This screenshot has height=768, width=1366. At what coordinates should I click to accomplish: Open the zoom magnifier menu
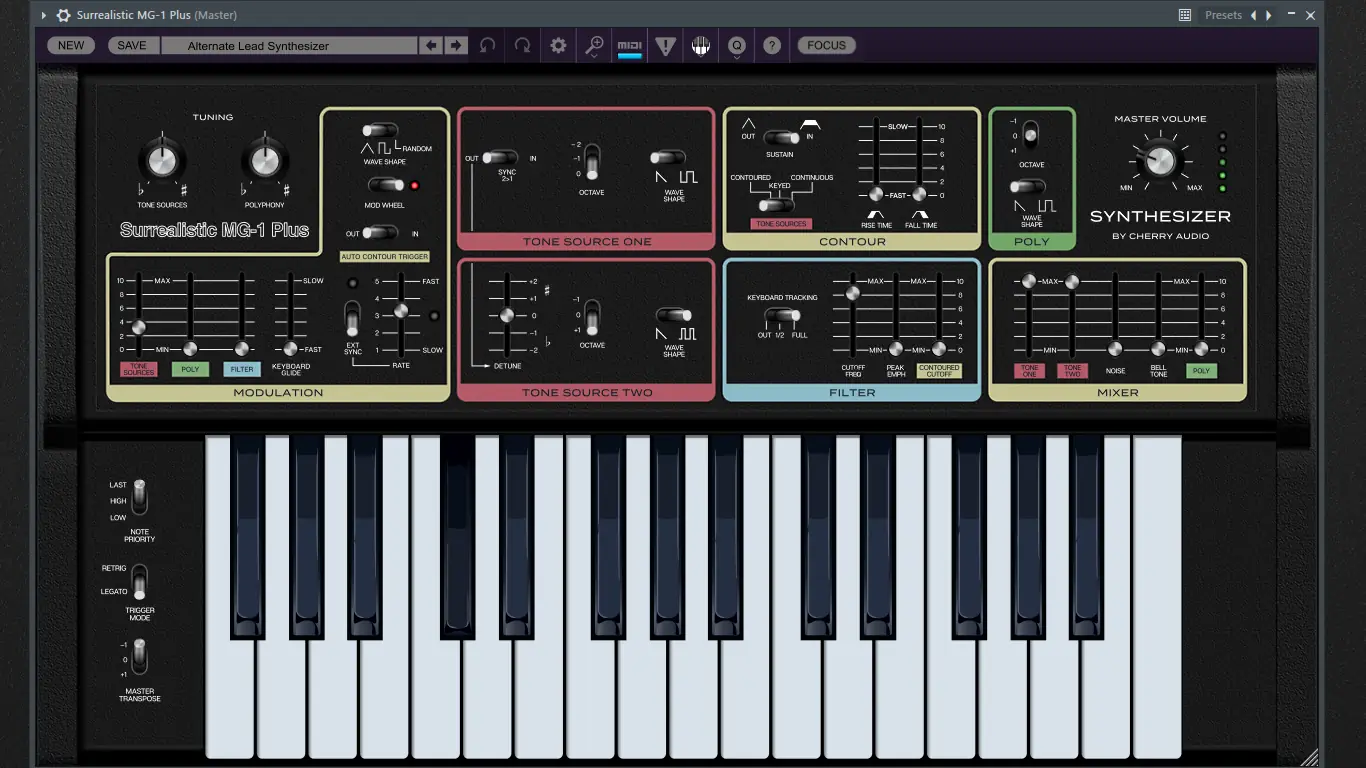click(x=594, y=45)
